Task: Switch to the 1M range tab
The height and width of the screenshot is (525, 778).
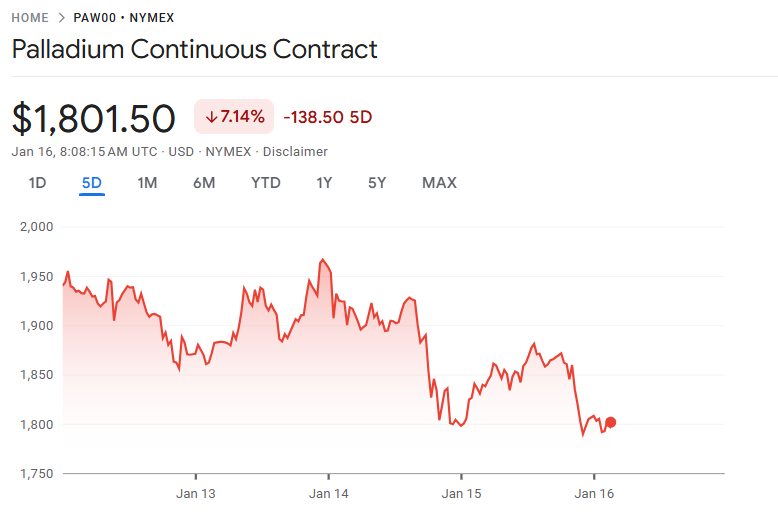Action: [147, 182]
